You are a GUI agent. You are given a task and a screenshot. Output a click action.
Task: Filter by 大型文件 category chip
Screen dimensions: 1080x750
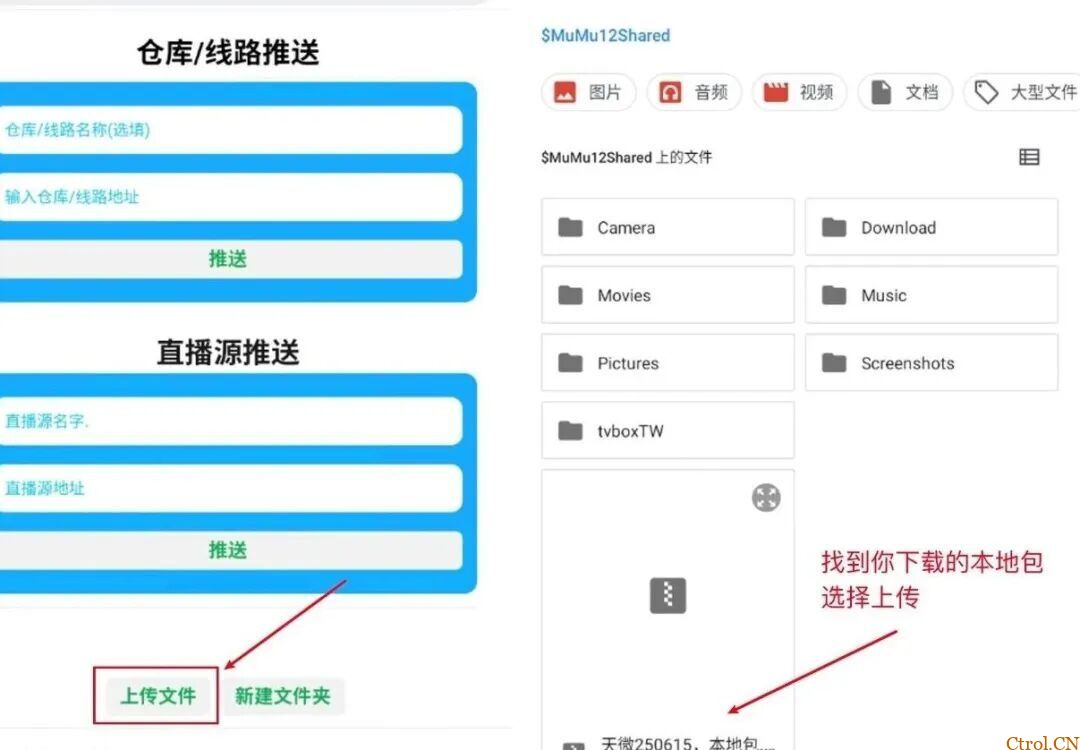1023,92
